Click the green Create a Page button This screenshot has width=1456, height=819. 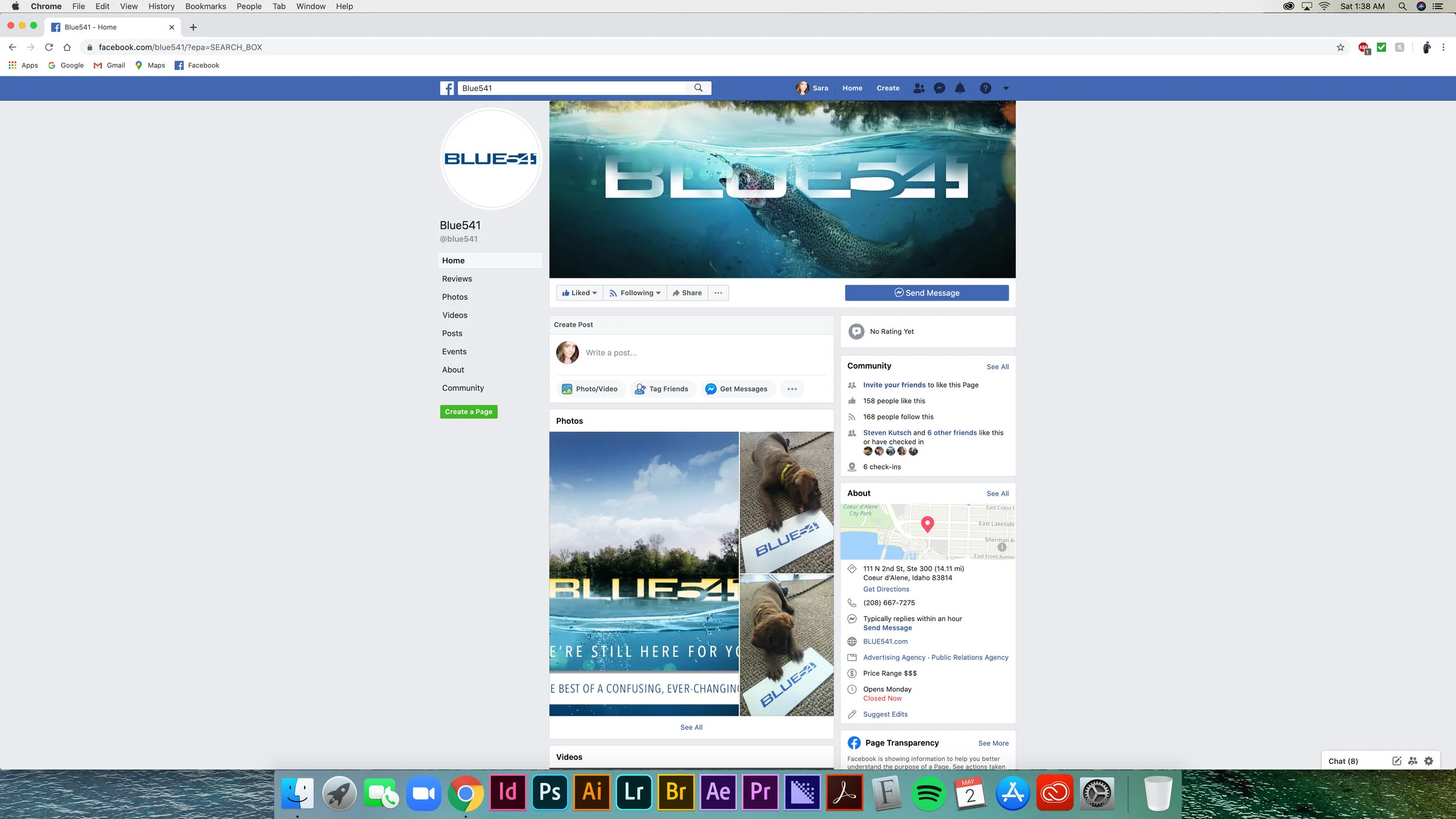coord(468,412)
